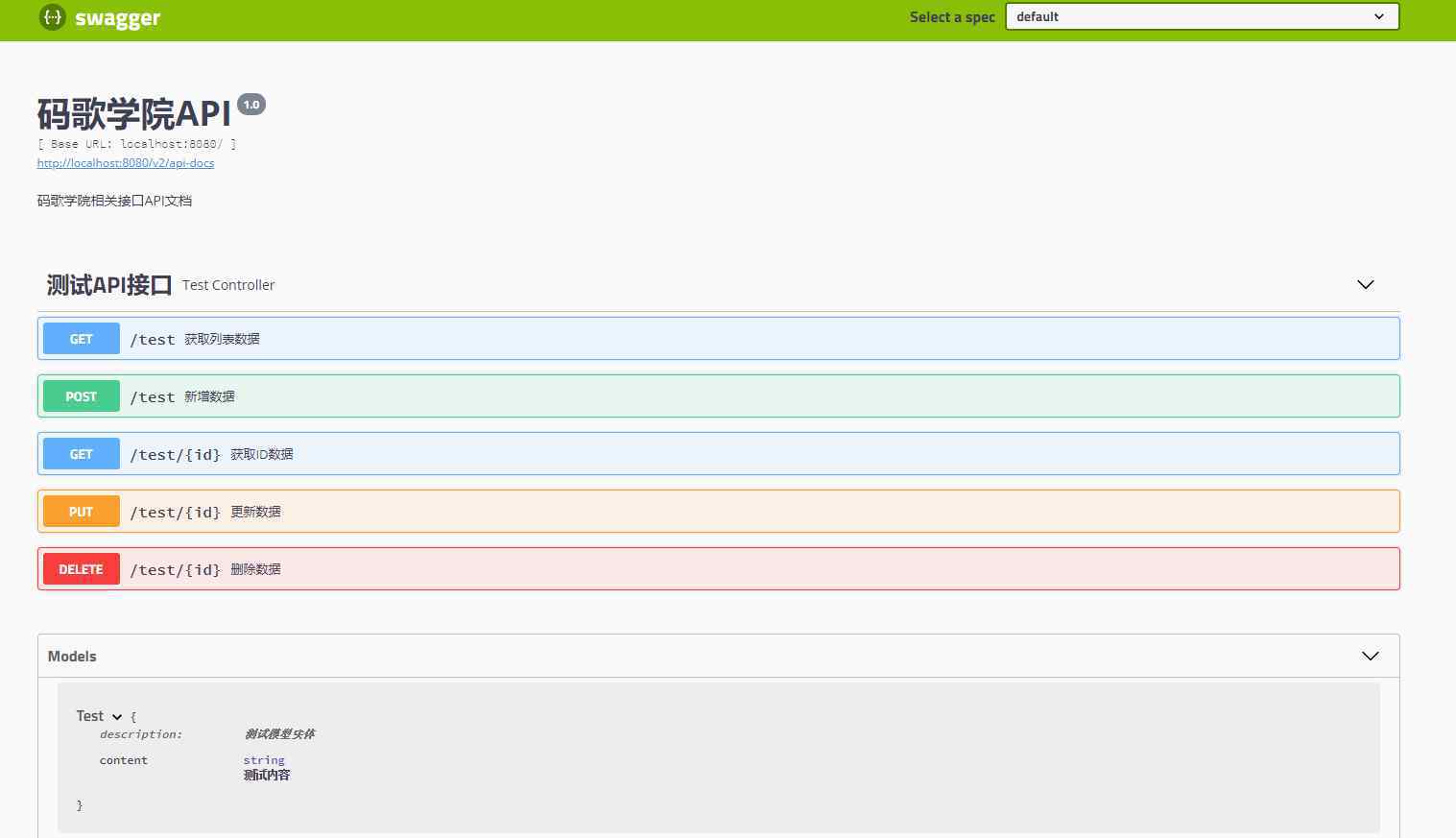Expand DELETE /test/{id} 删除数据 operation
This screenshot has height=838, width=1456.
point(718,569)
